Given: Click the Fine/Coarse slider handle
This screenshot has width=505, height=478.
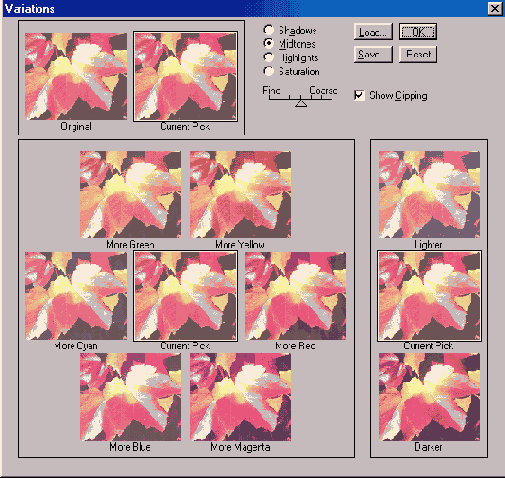Looking at the screenshot, I should (x=301, y=103).
